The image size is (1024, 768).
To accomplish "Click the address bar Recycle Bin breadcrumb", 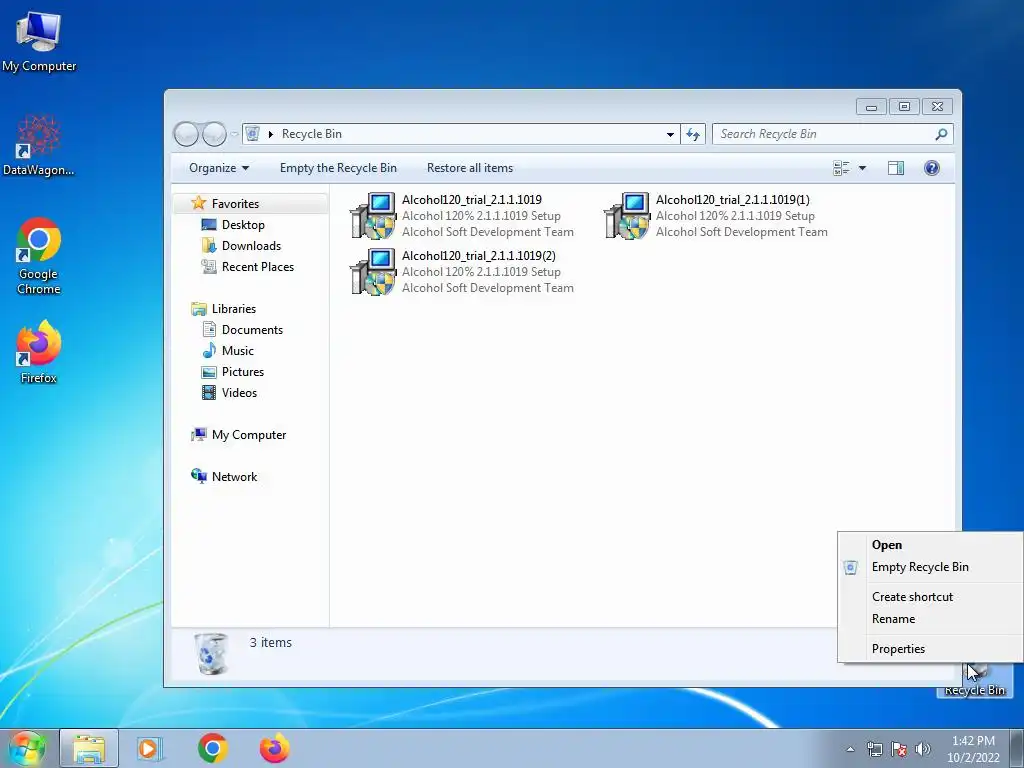I will pyautogui.click(x=312, y=134).
